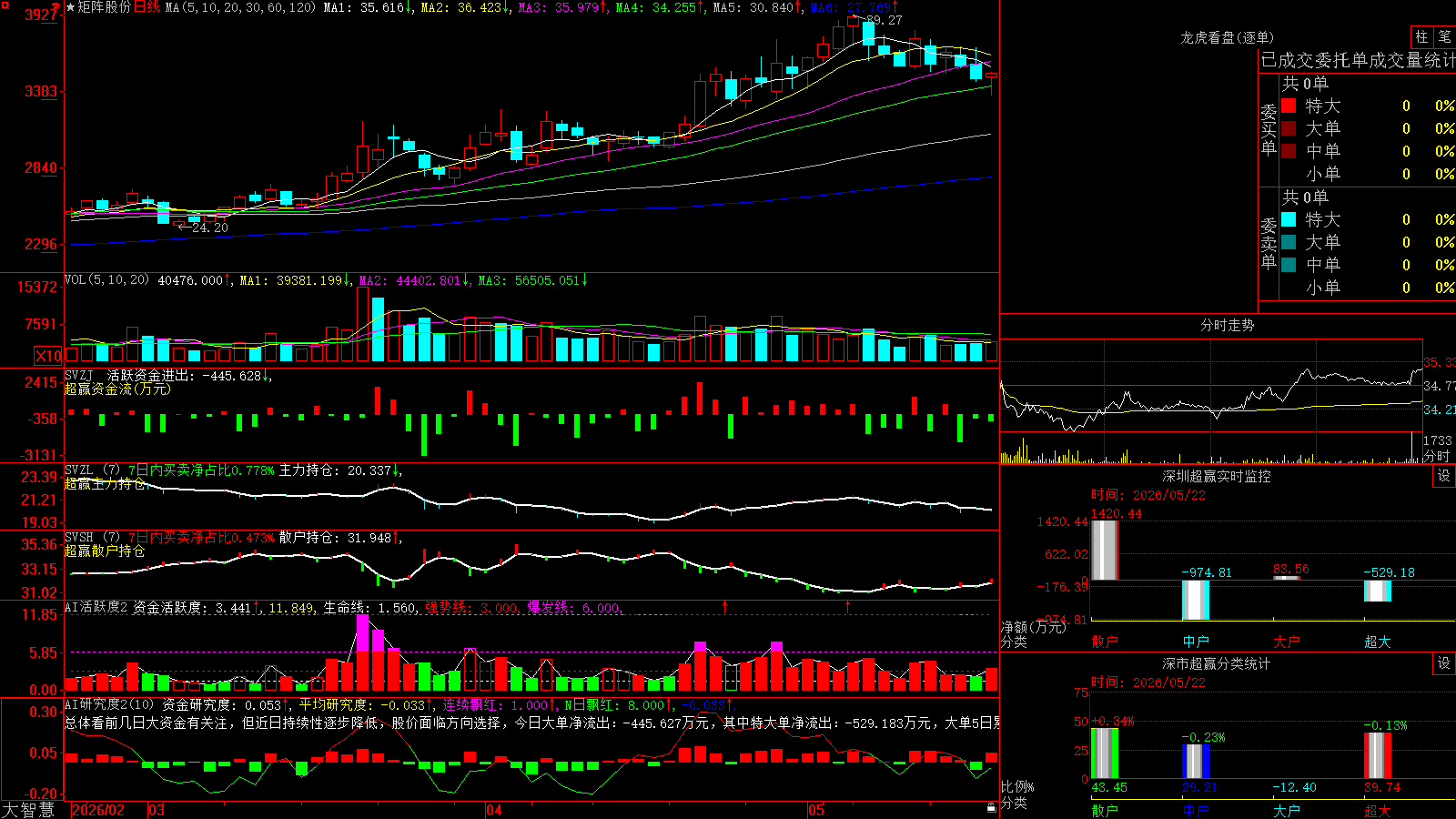Click the SVZJ indicator label
This screenshot has width=1456, height=819.
coord(78,375)
